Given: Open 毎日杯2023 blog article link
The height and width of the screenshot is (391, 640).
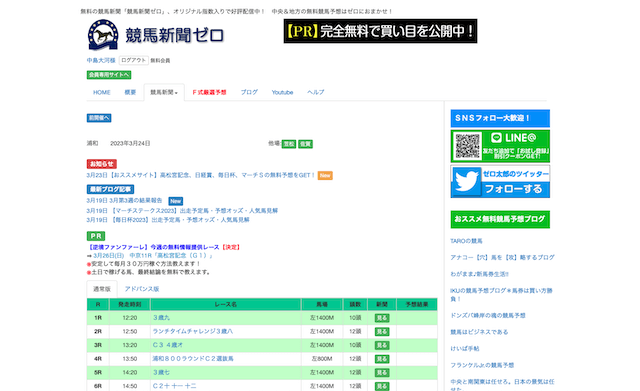Looking at the screenshot, I should [168, 220].
